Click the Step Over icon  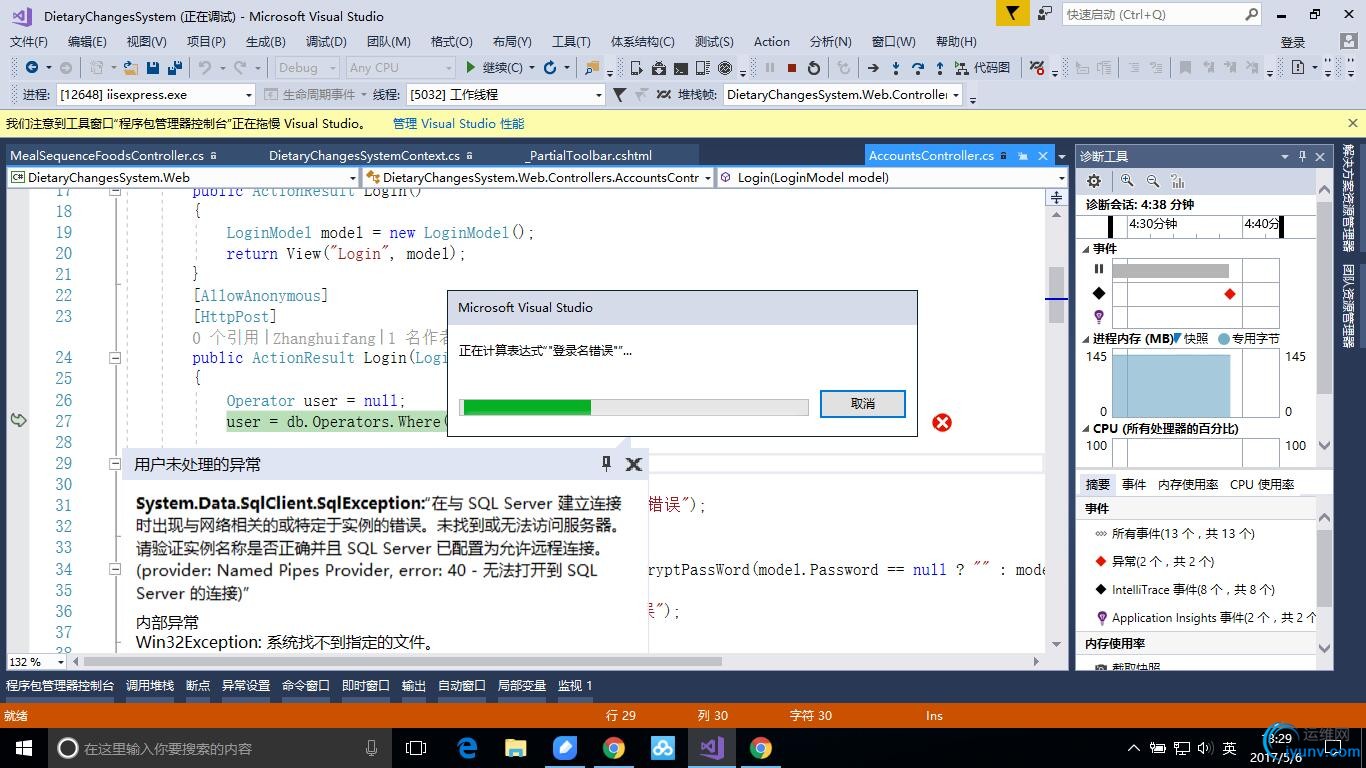click(918, 68)
